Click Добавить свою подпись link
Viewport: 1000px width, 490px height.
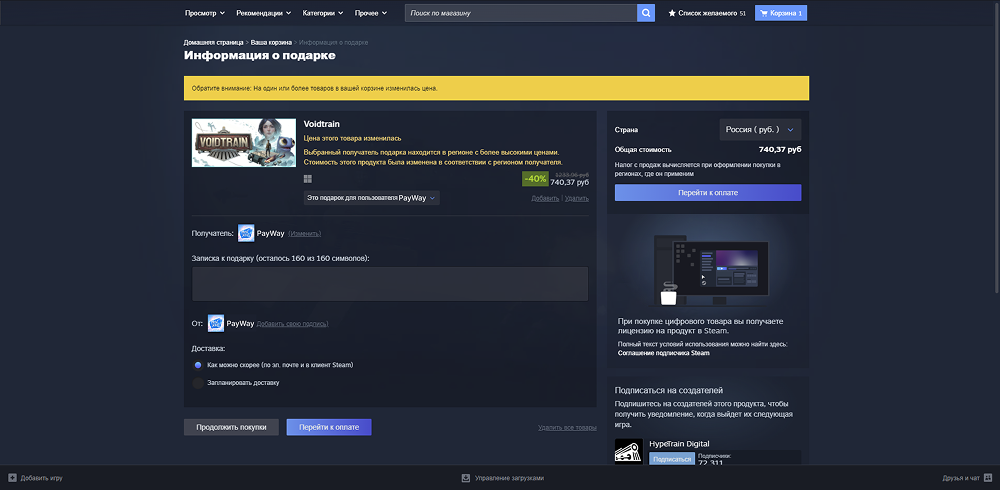(x=292, y=324)
